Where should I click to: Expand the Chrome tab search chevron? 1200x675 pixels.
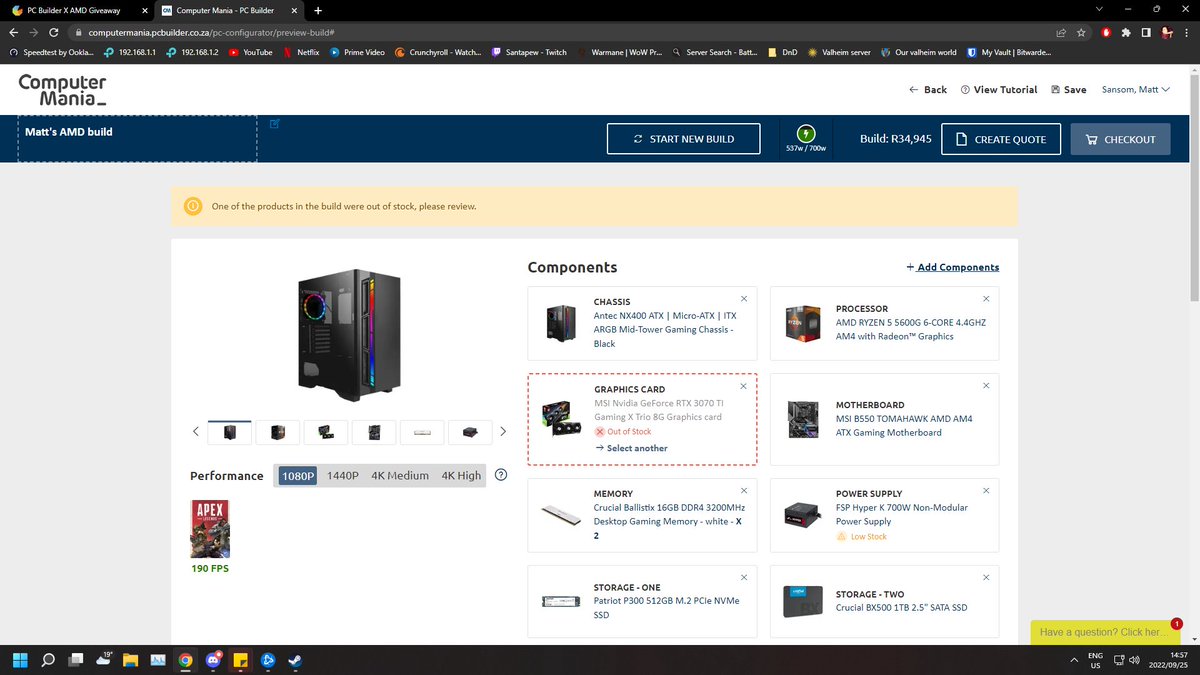(x=1101, y=9)
